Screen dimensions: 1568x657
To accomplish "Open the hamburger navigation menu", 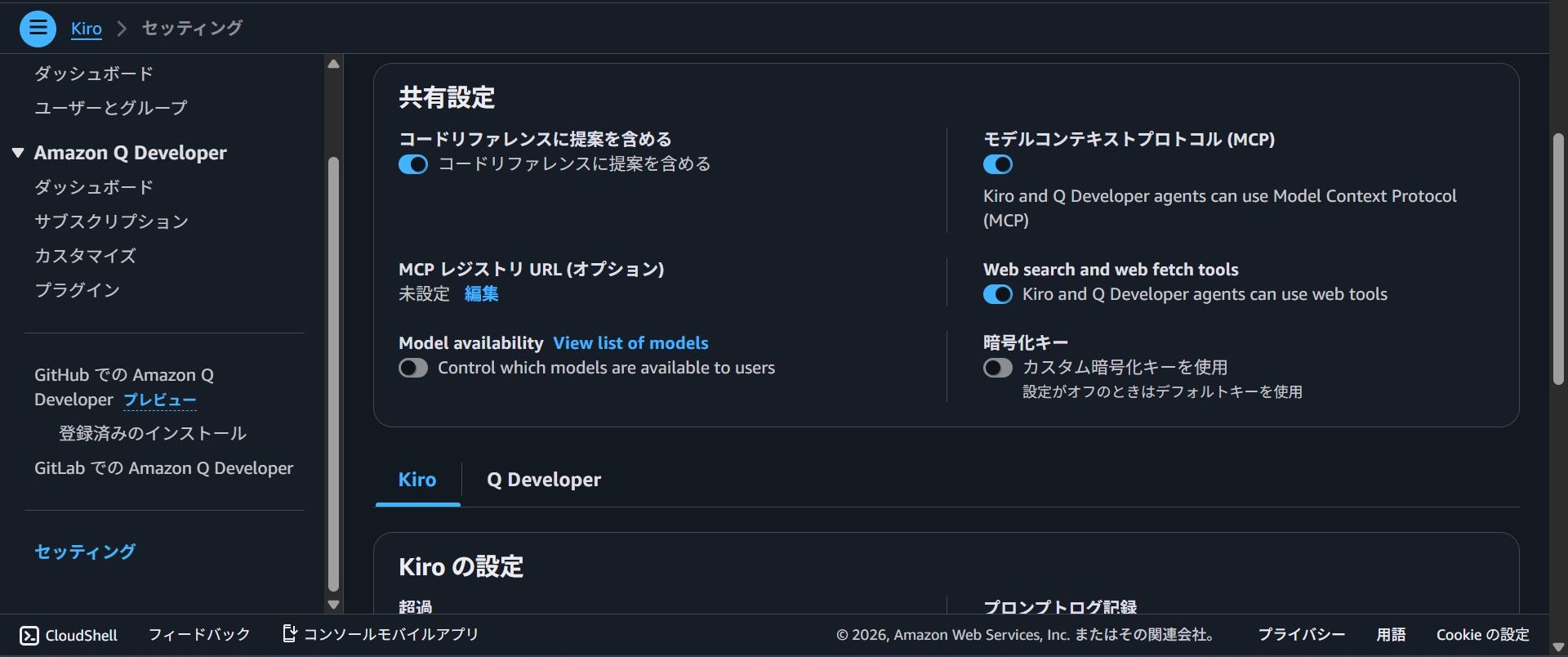I will [x=38, y=29].
